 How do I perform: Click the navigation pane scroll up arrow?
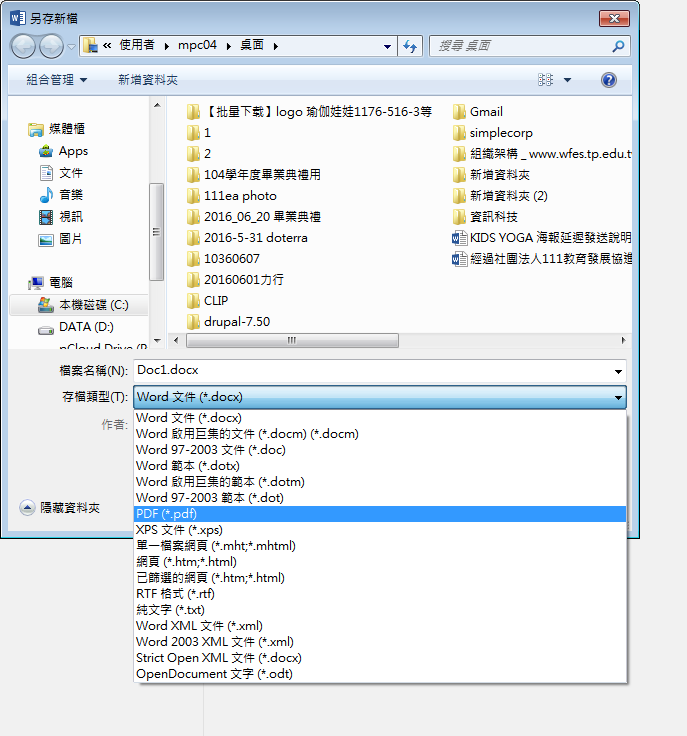[157, 105]
